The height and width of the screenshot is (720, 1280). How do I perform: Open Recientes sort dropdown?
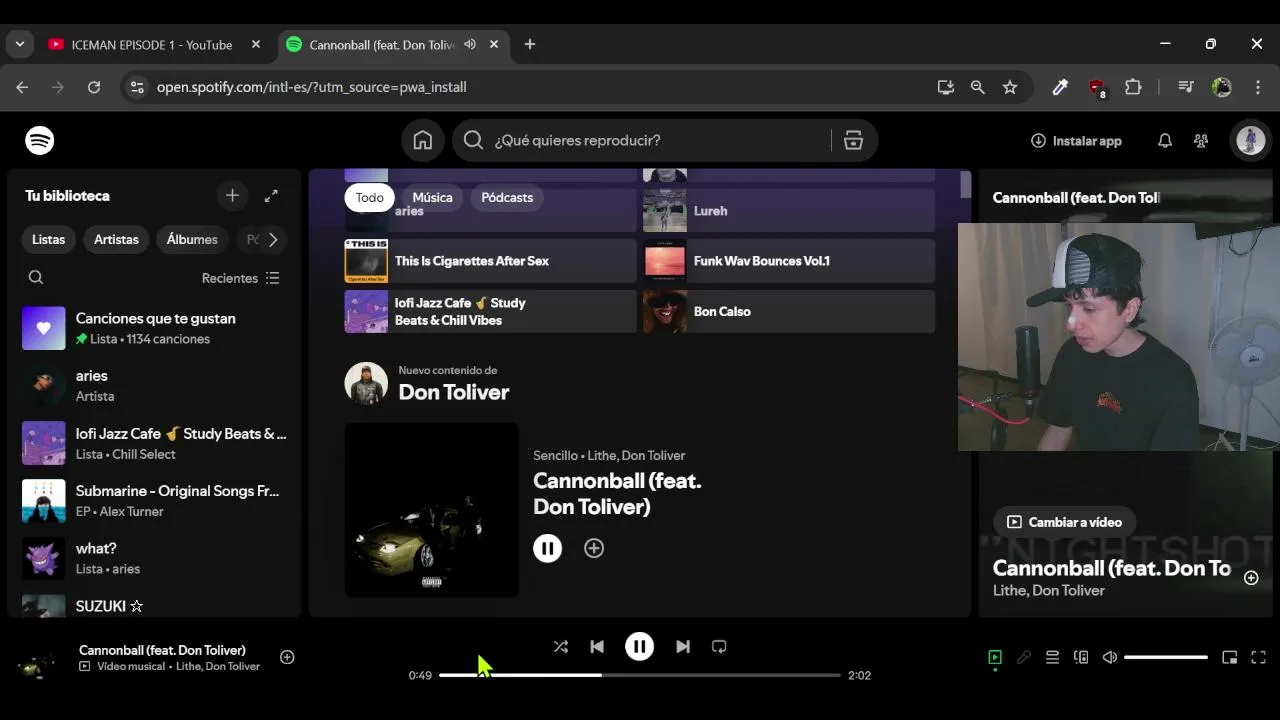tap(241, 278)
